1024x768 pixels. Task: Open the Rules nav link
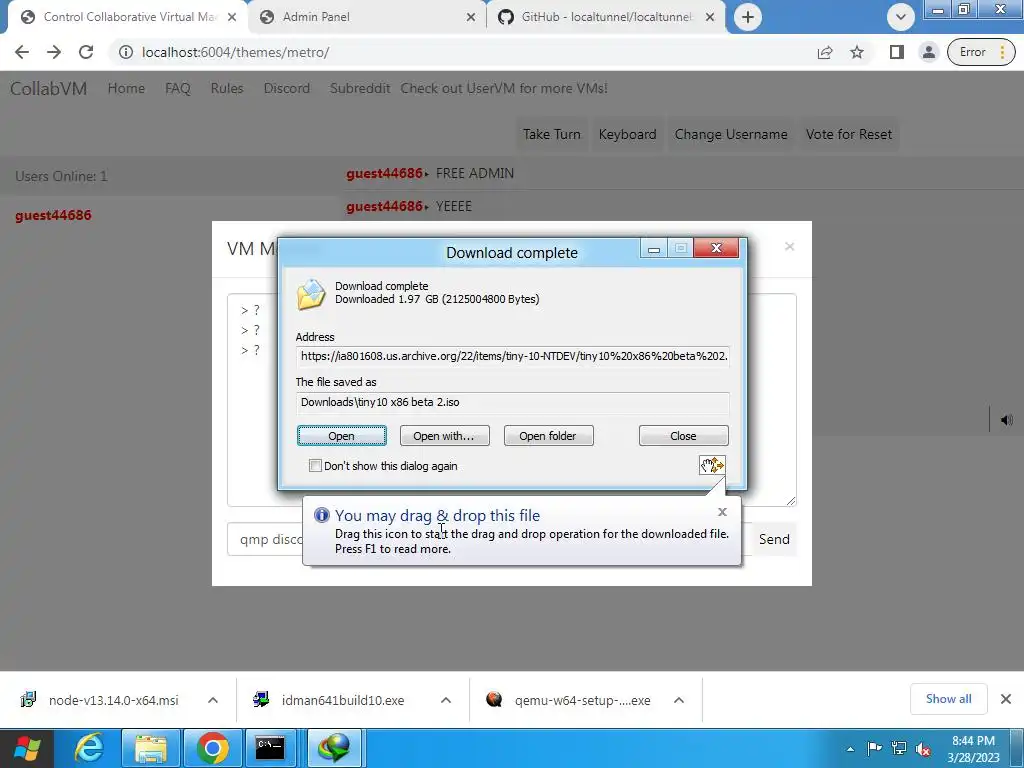click(227, 88)
